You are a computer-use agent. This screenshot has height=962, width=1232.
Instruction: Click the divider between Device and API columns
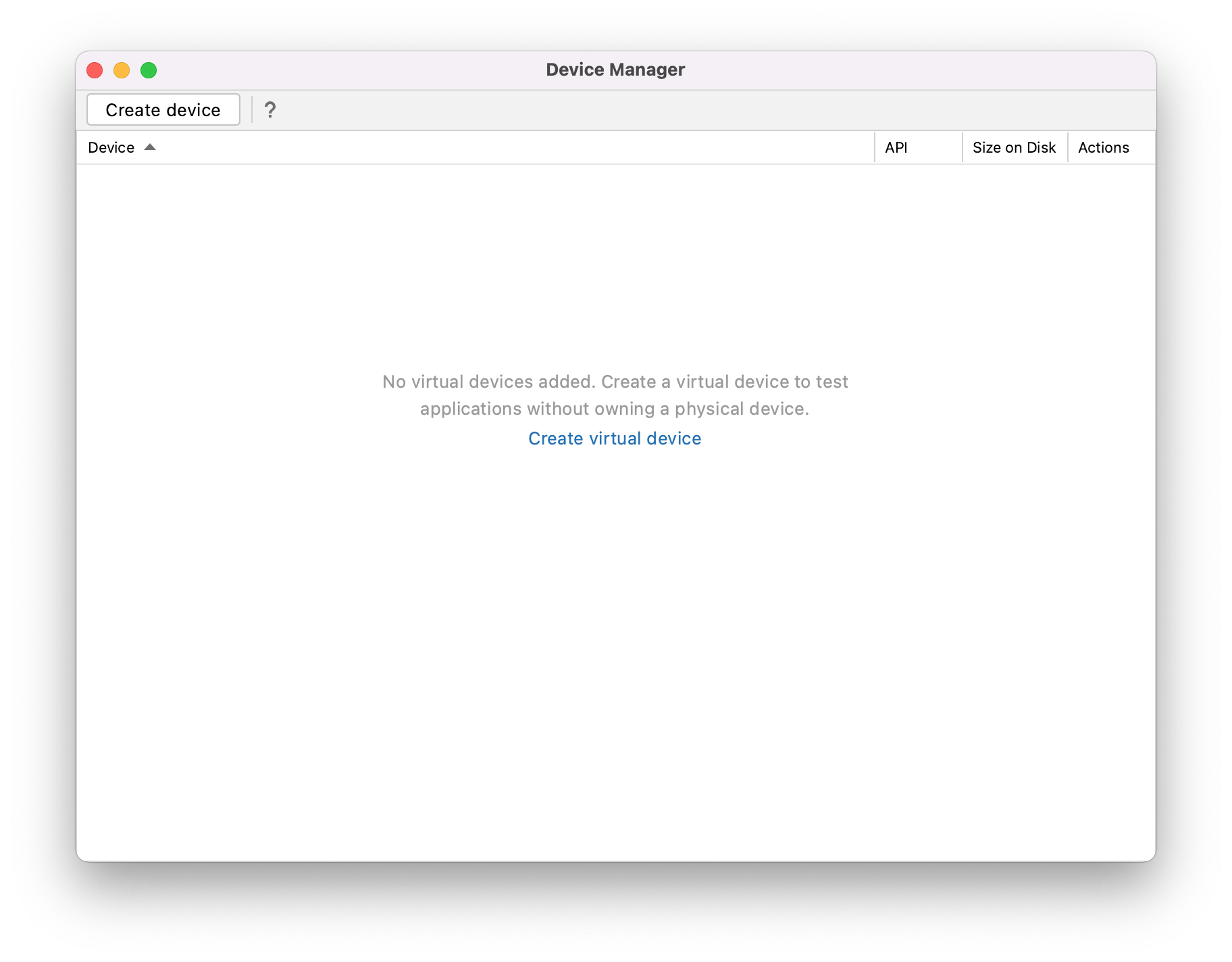coord(875,147)
